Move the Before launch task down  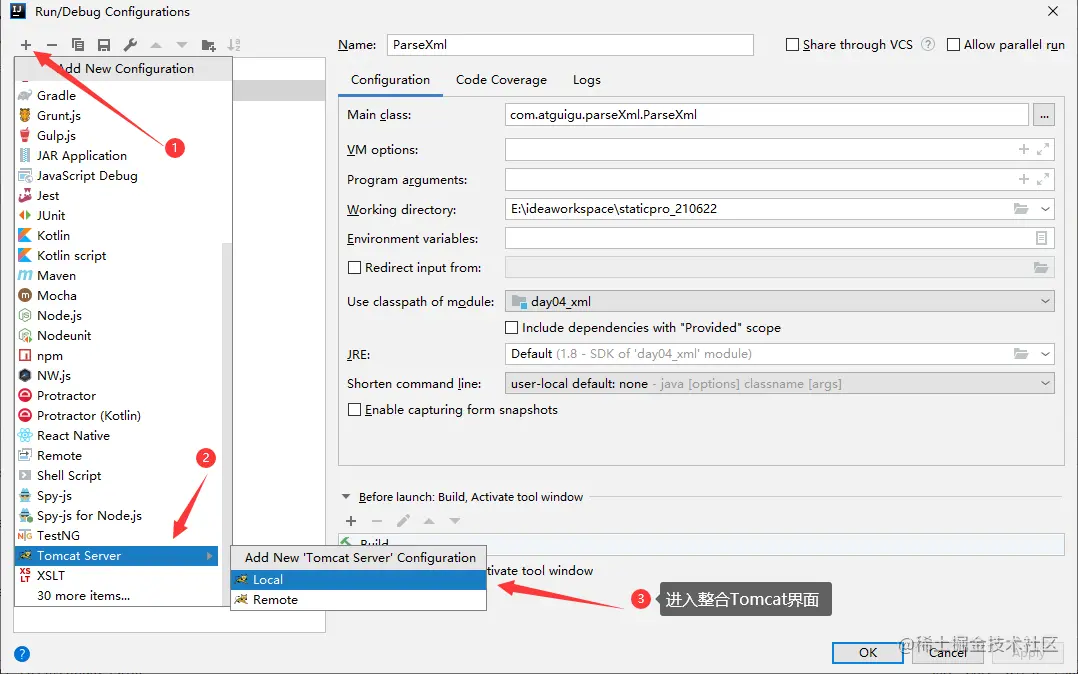click(454, 521)
